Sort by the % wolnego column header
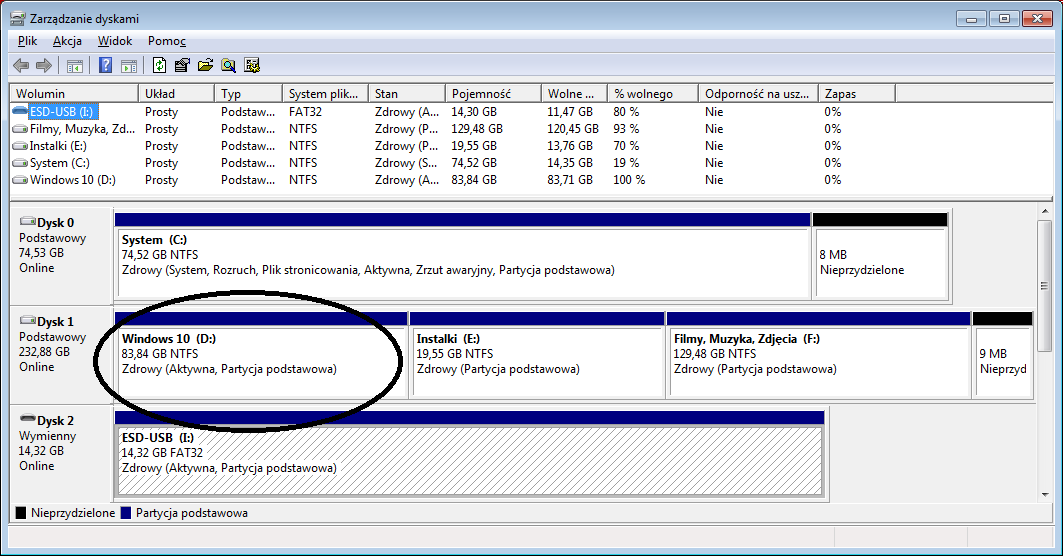 [x=653, y=94]
